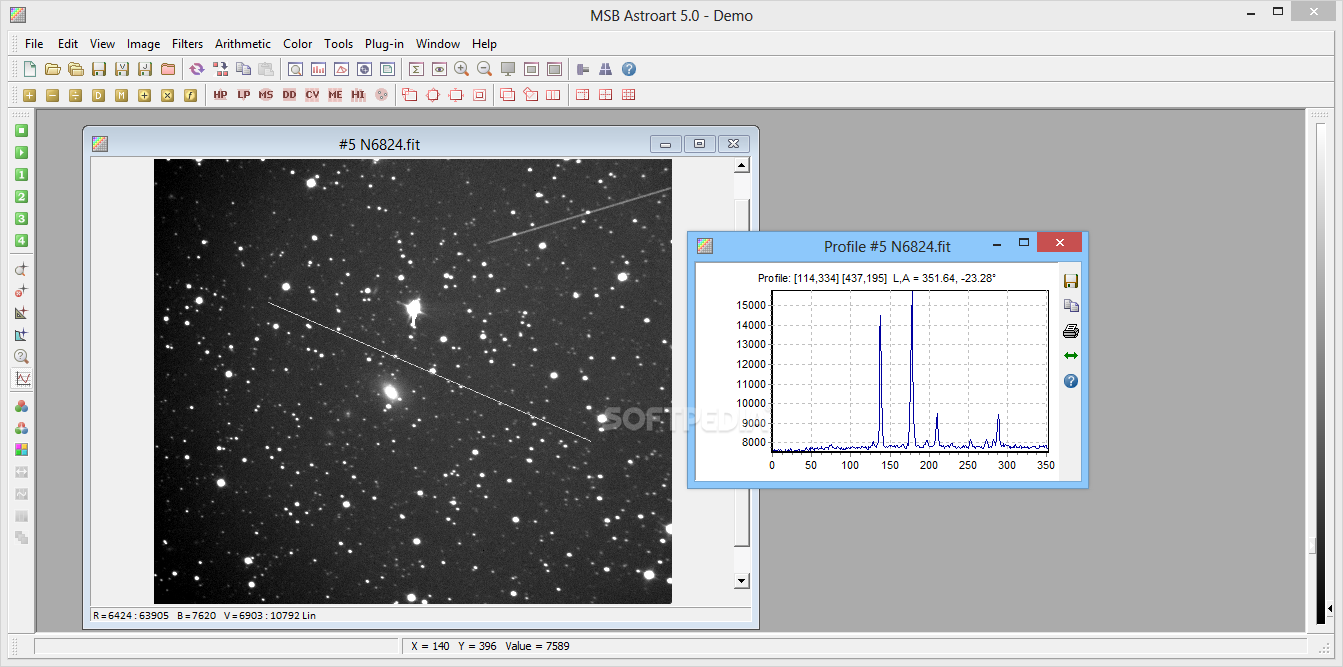This screenshot has width=1343, height=667.
Task: Click the green number 3 sidebar icon
Action: [x=21, y=218]
